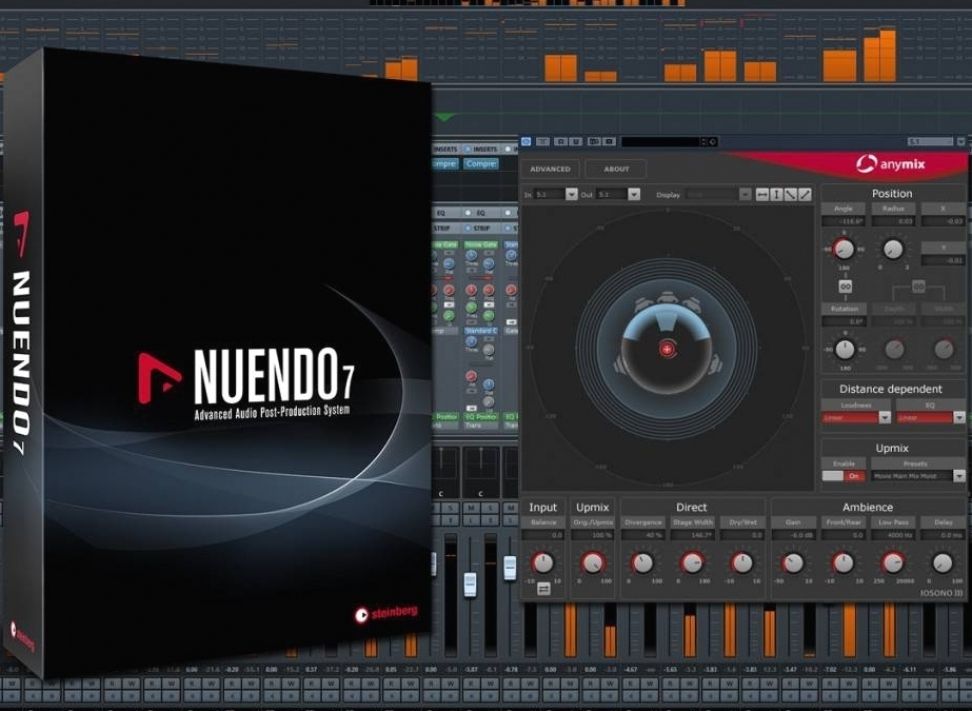Click the Ambience Gain -6.0 dB value field
Screen dimensions: 972x711
[x=793, y=535]
